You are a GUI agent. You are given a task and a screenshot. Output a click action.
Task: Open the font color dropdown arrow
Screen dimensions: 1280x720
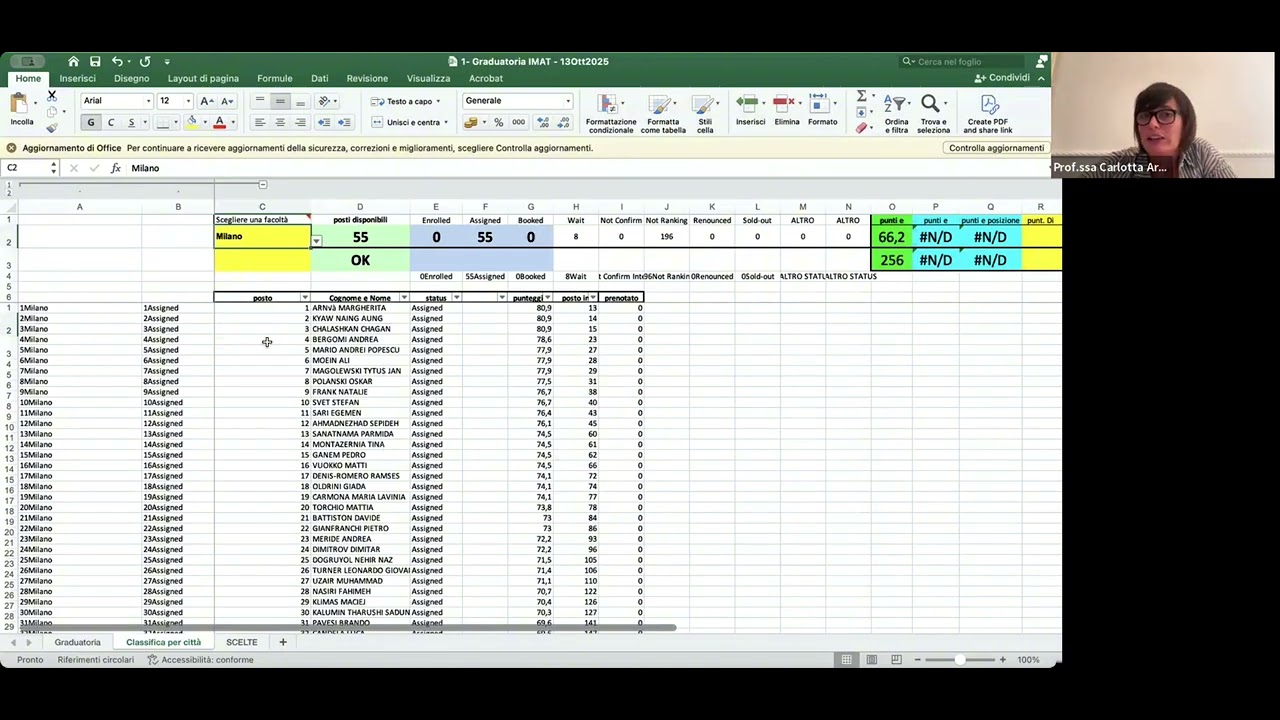[233, 122]
